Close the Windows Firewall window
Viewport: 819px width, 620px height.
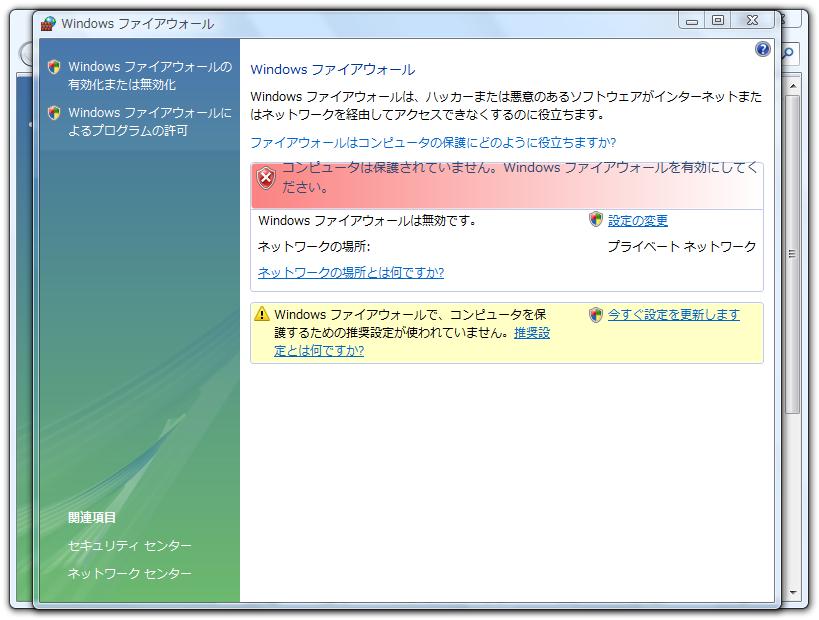pos(752,20)
